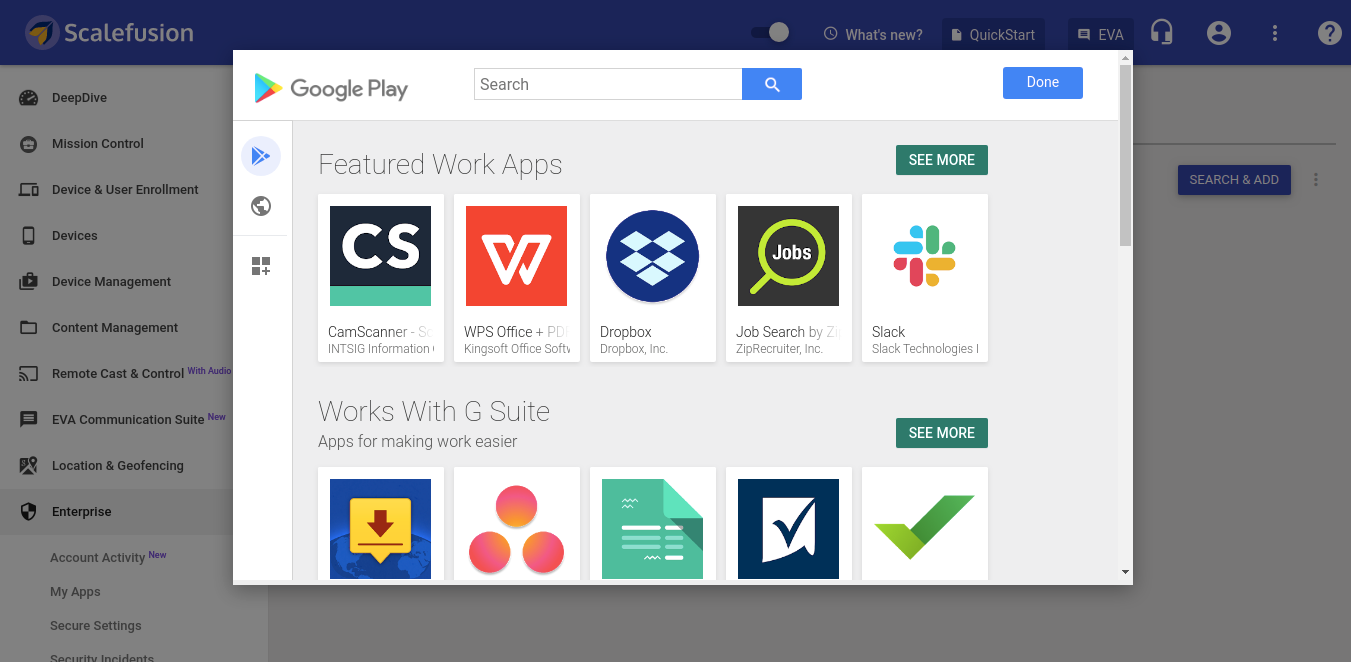The height and width of the screenshot is (662, 1351).
Task: Open the green document app icon
Action: click(x=653, y=529)
